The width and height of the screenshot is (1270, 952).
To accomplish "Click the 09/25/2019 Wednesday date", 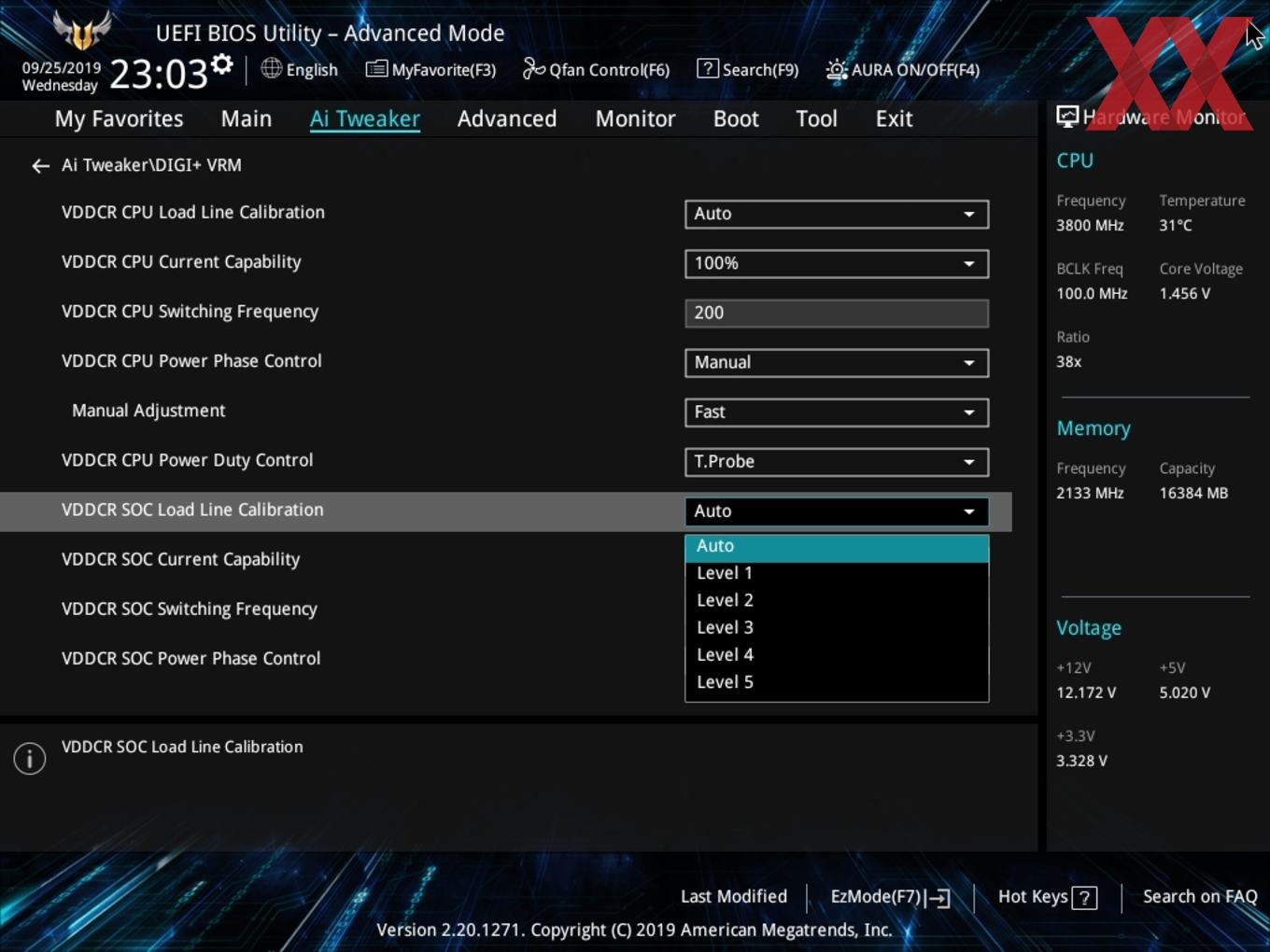I will pyautogui.click(x=61, y=77).
